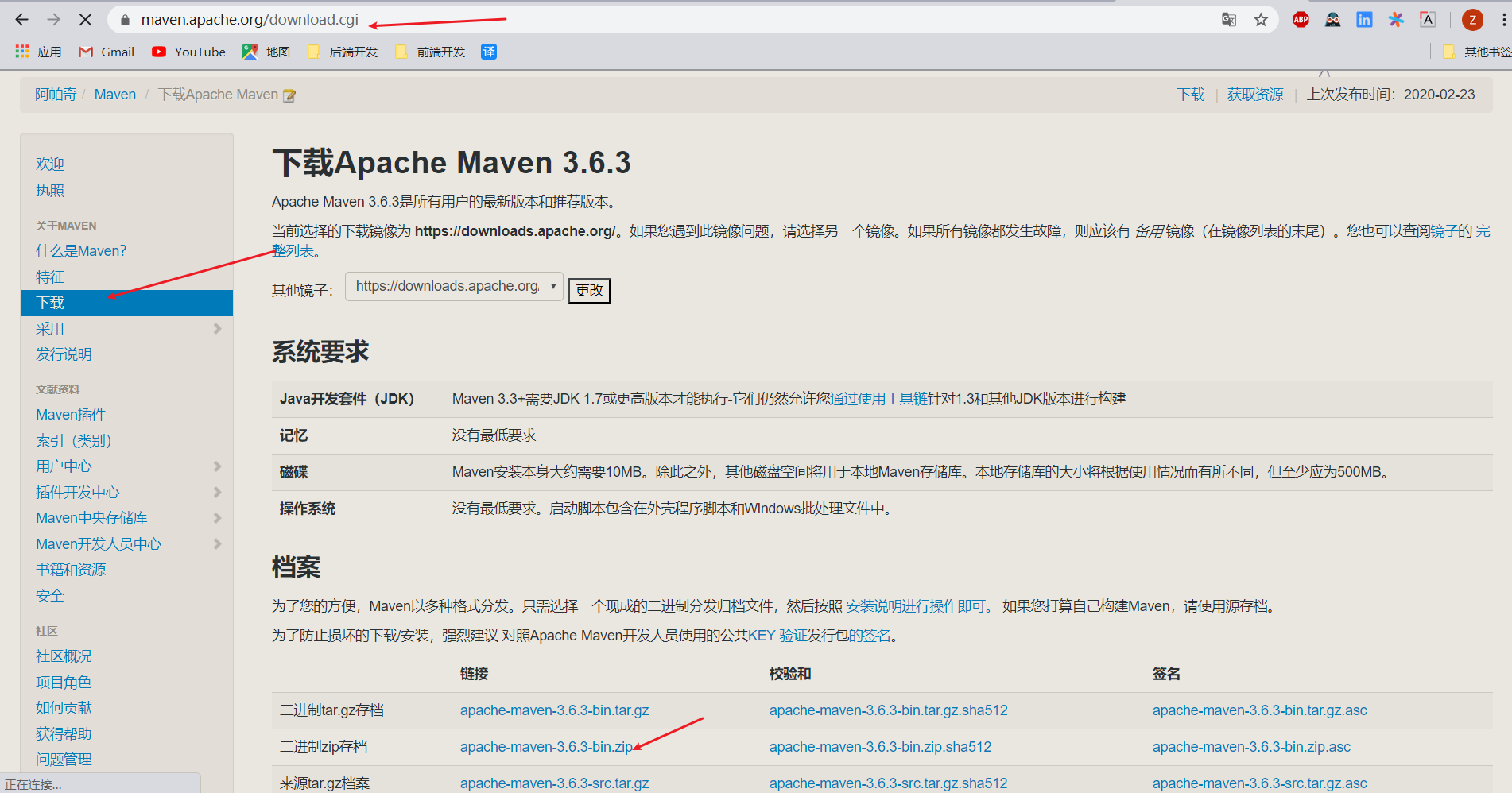This screenshot has width=1512, height=793.
Task: Open apache-maven-3.6.3-src.tar.gz.asc signature
Action: coord(1260,783)
